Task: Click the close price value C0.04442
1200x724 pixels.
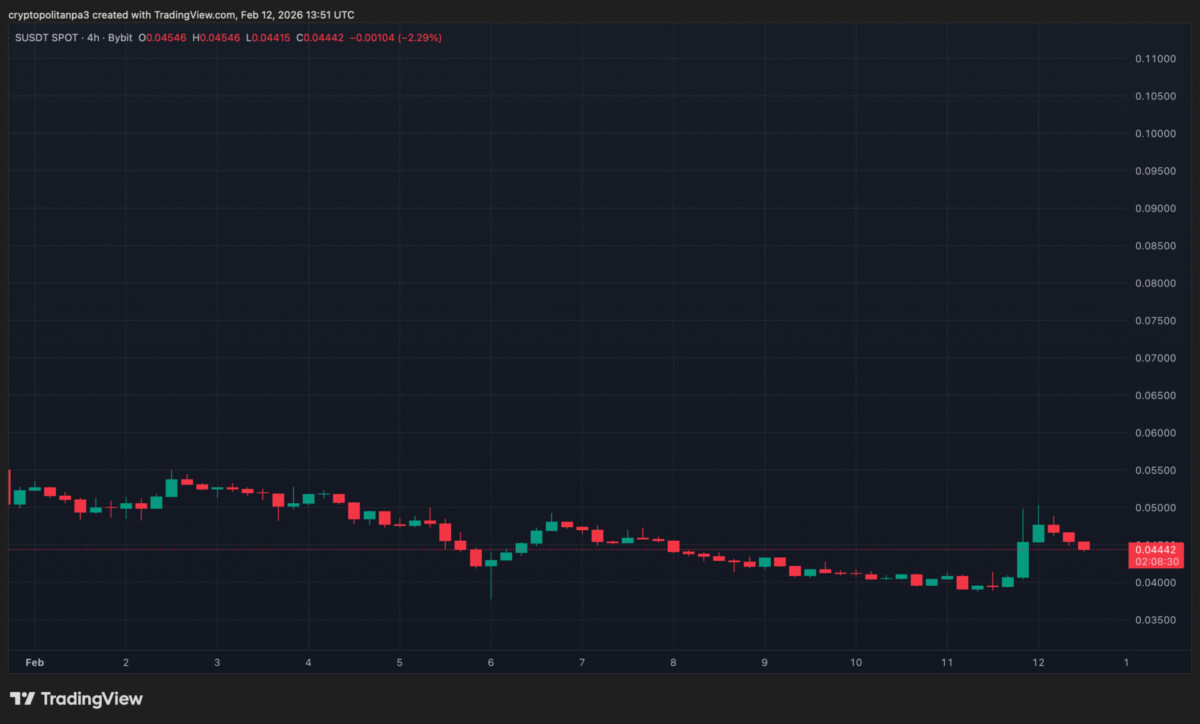Action: point(320,37)
